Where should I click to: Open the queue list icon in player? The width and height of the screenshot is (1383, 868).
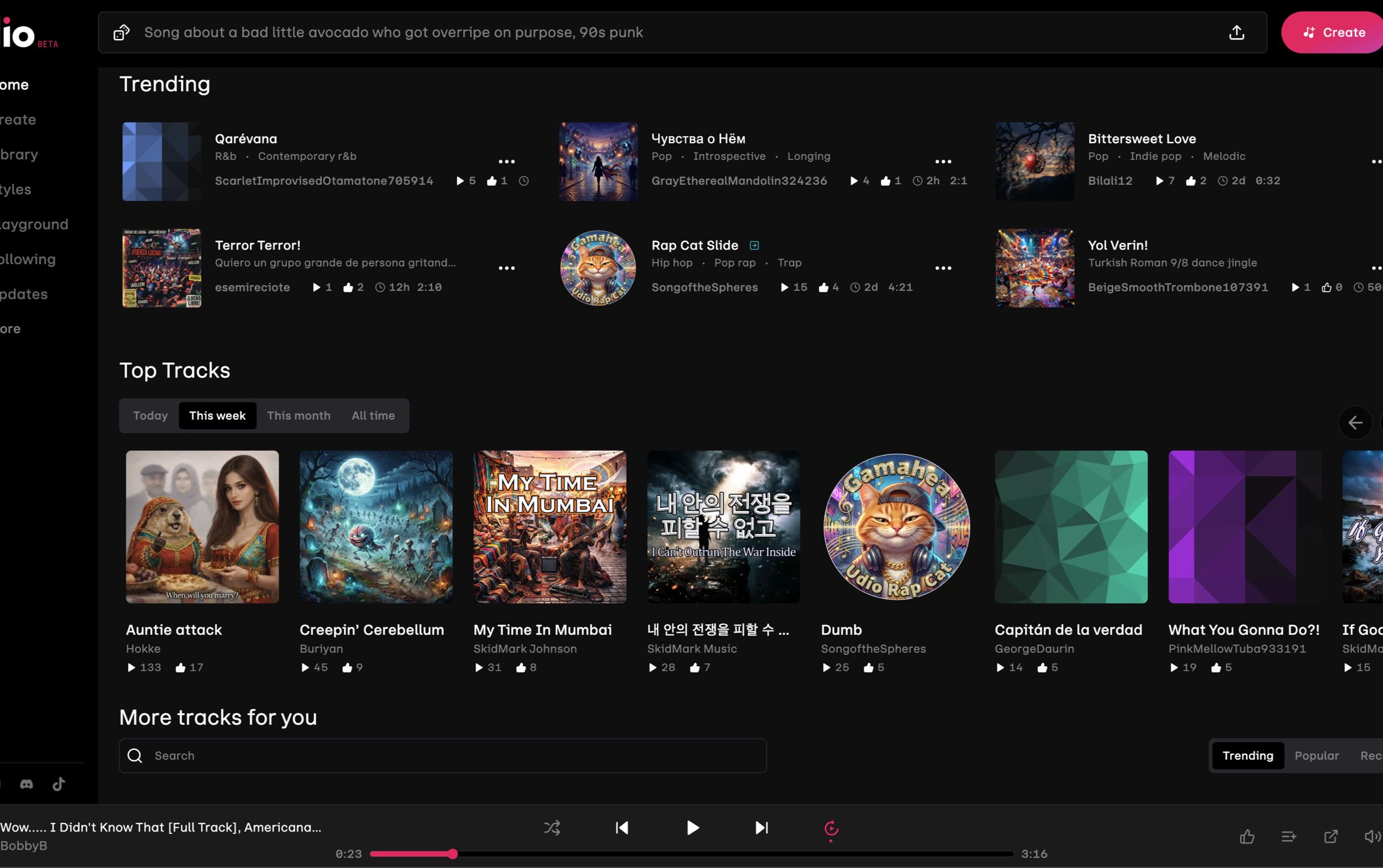(x=1288, y=837)
